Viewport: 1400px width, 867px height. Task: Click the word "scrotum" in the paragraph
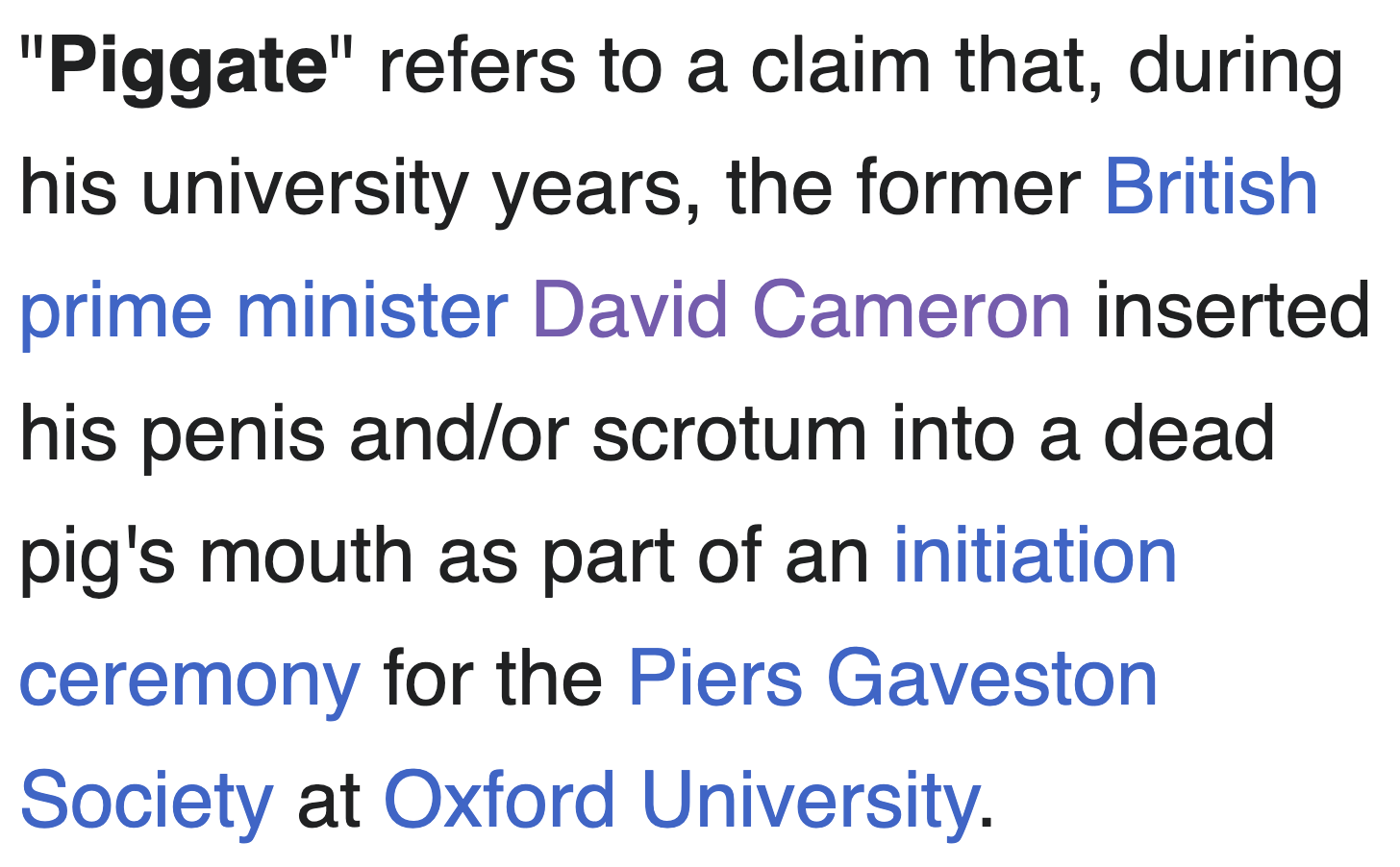[x=729, y=434]
